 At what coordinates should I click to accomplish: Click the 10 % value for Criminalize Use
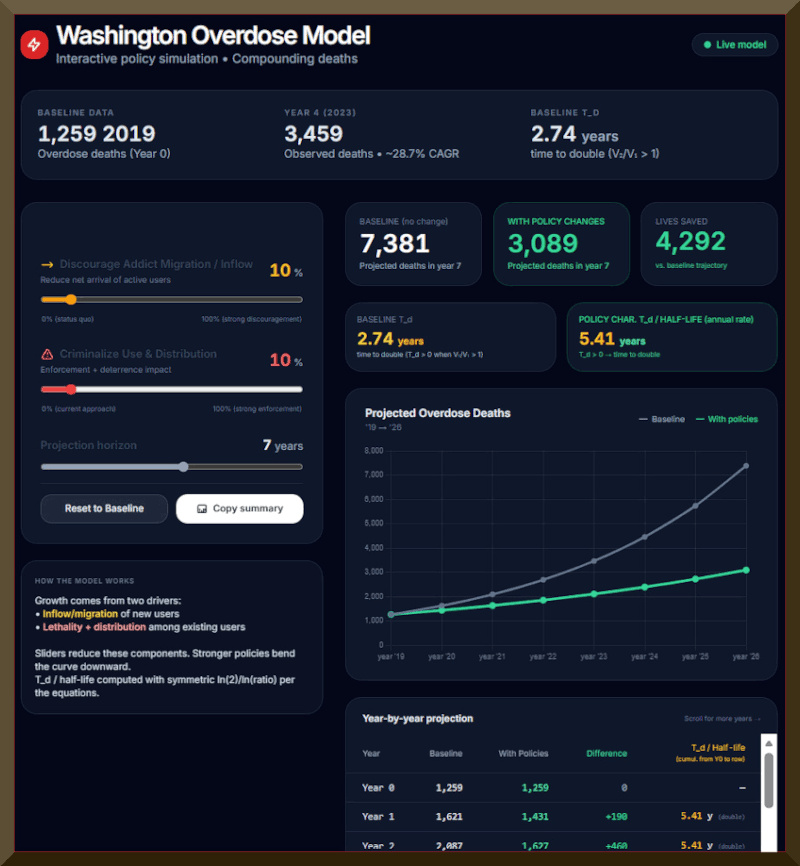[286, 361]
